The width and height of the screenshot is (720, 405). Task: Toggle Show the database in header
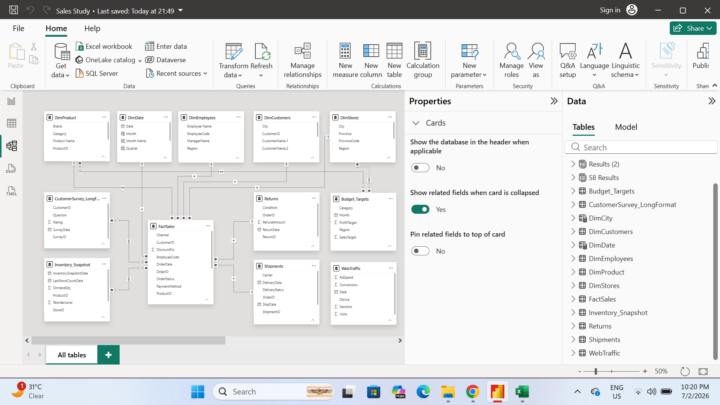[420, 168]
